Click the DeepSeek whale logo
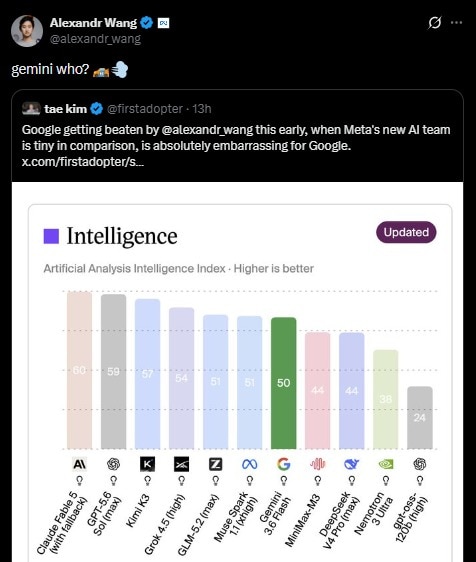 [352, 464]
